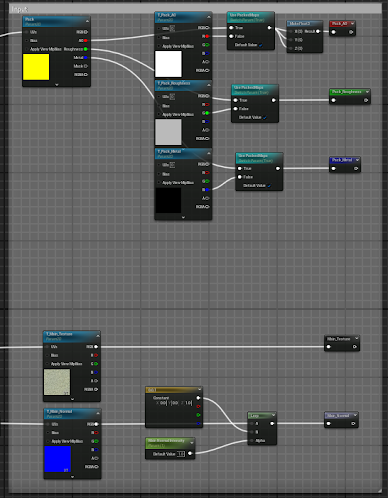
Task: Toggle Default Value checkbox on metal Use PackedMaps switch
Action: [x=269, y=186]
